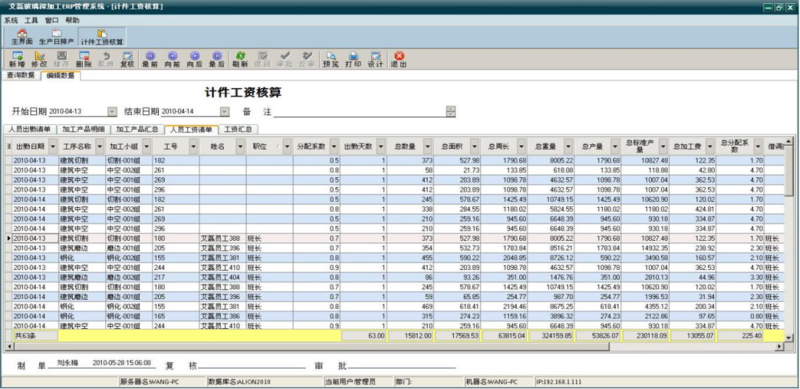Click the grayed 退回 (return) icon

[x=263, y=59]
